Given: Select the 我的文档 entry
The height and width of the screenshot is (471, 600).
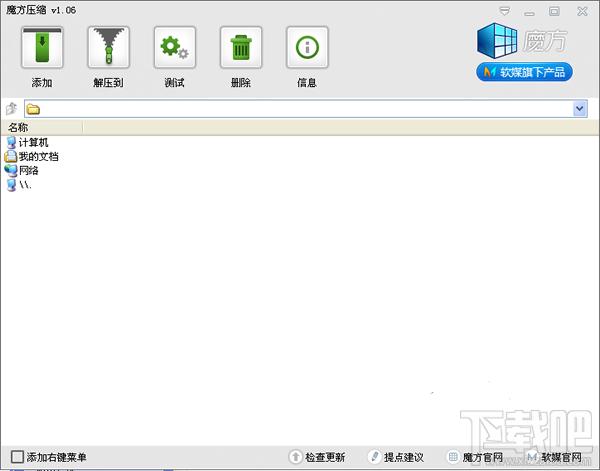Looking at the screenshot, I should 39,156.
